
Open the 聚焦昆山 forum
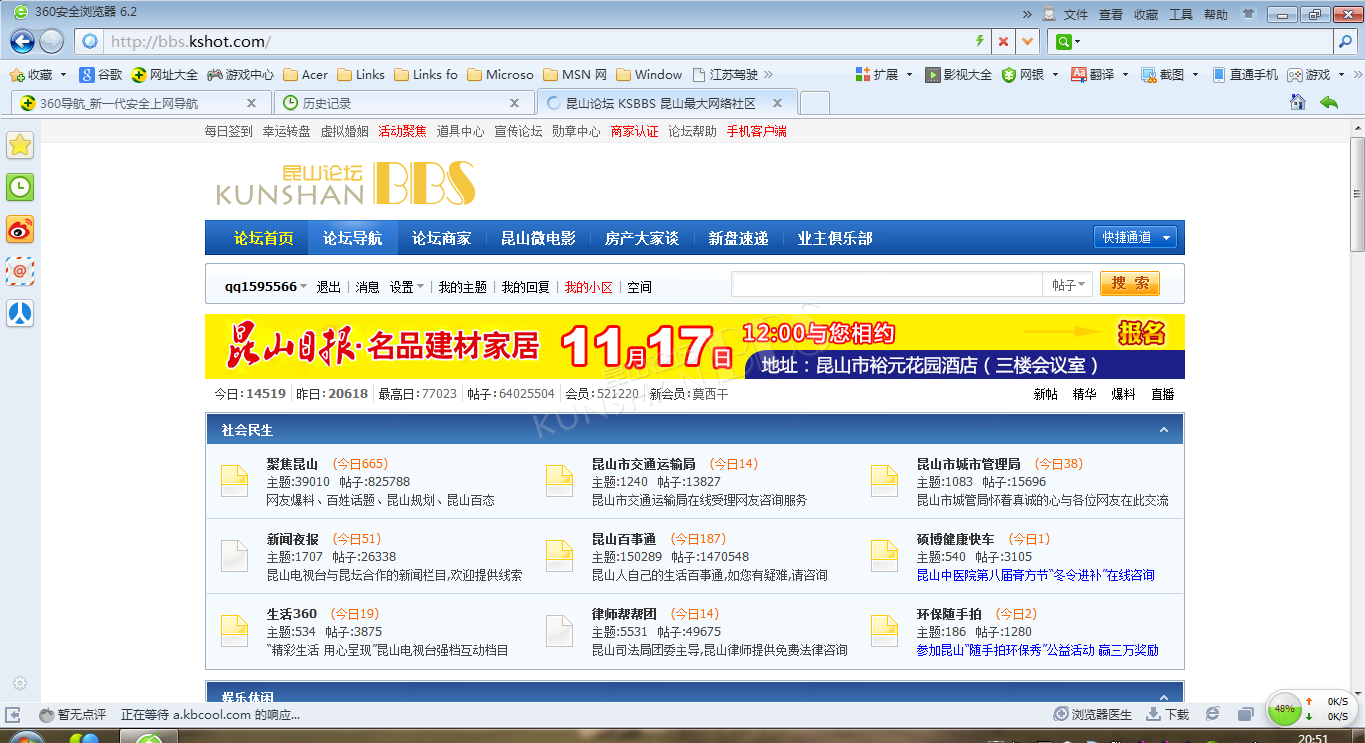pyautogui.click(x=292, y=464)
